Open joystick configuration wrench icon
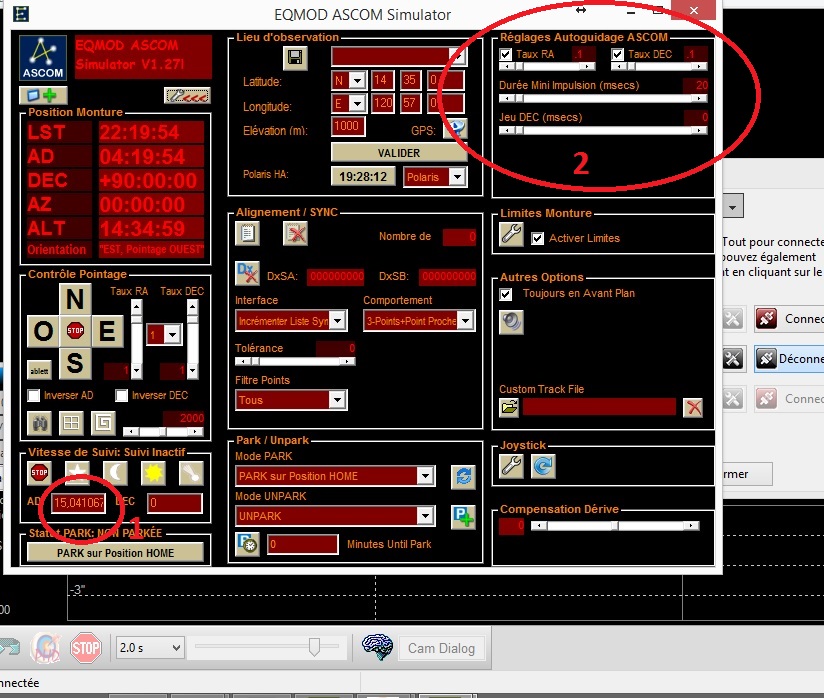 (x=511, y=466)
